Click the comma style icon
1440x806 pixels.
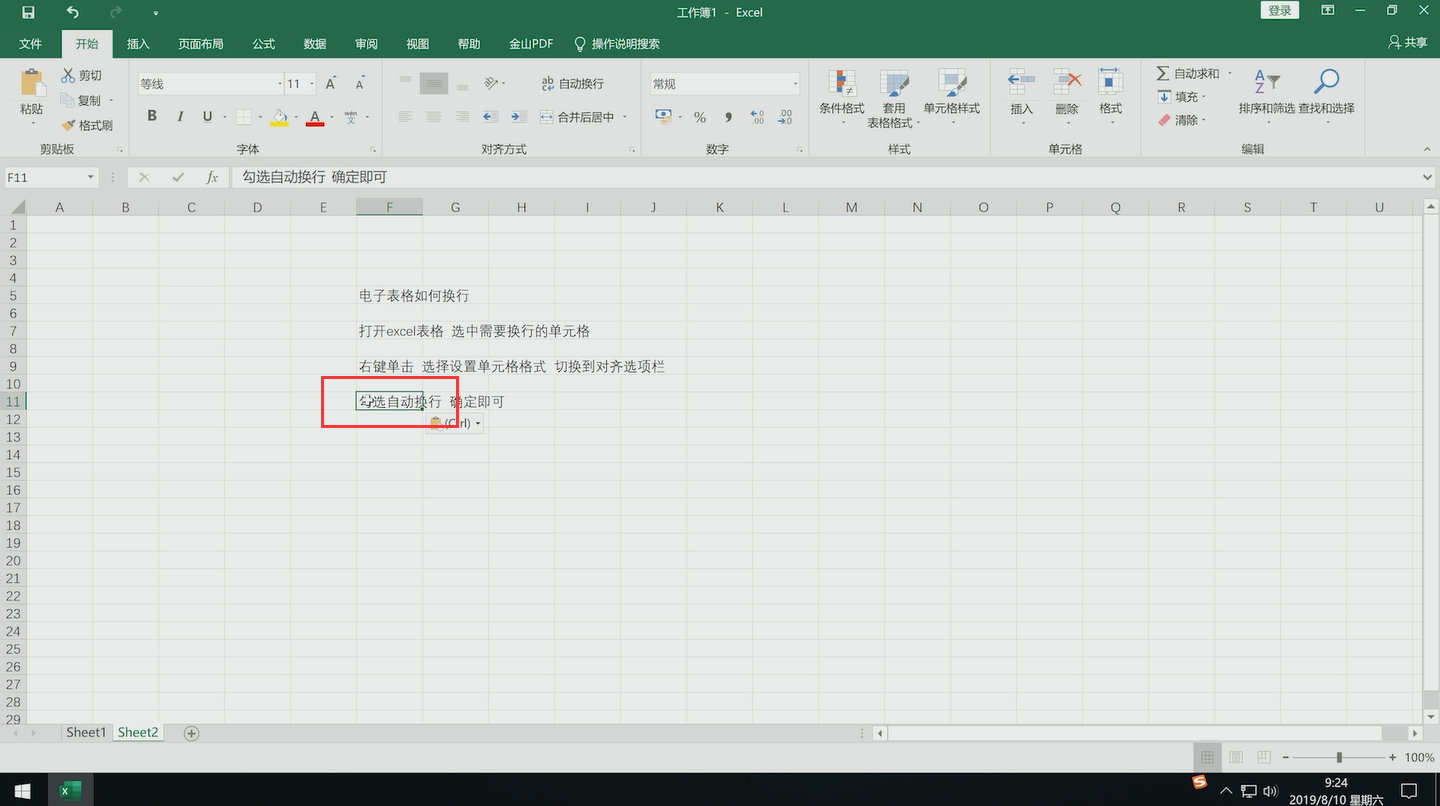[x=728, y=117]
